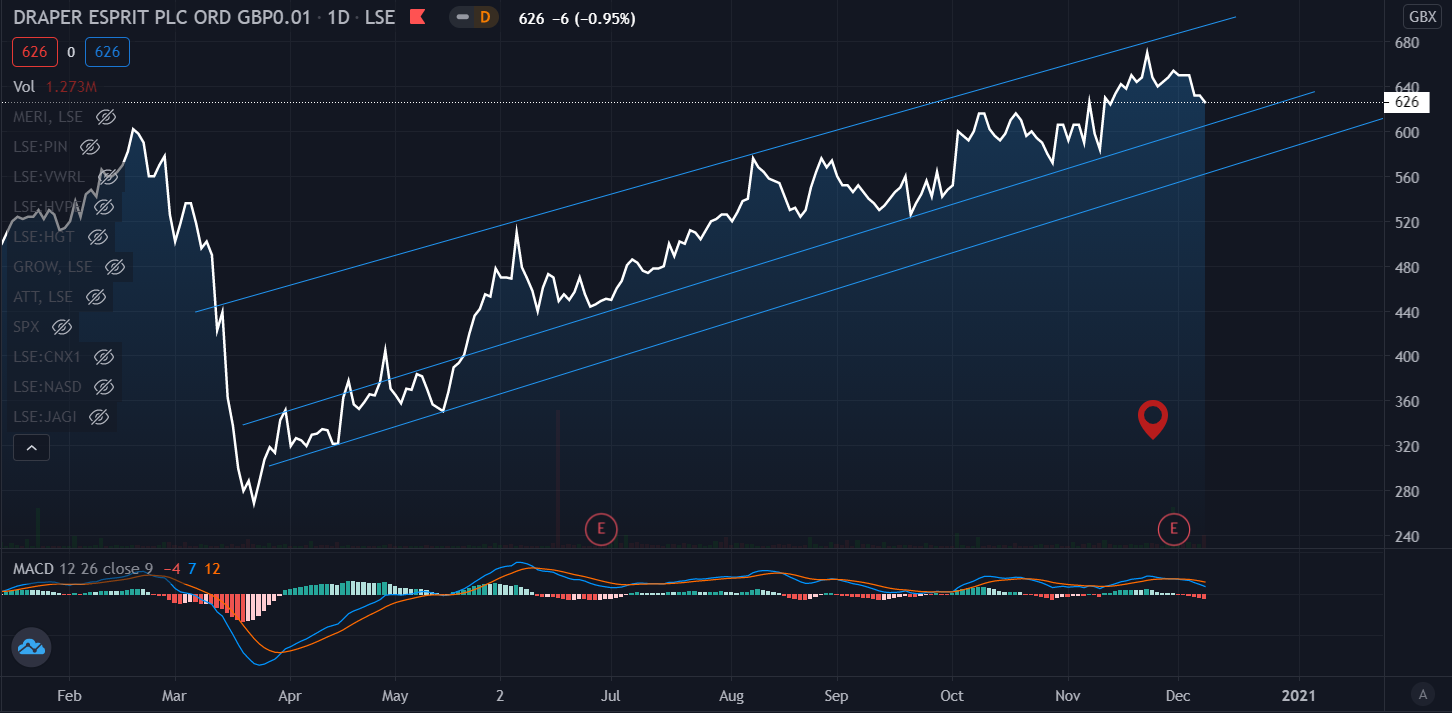This screenshot has height=713, width=1452.
Task: Click the volume value 1.273M
Action: (71, 87)
